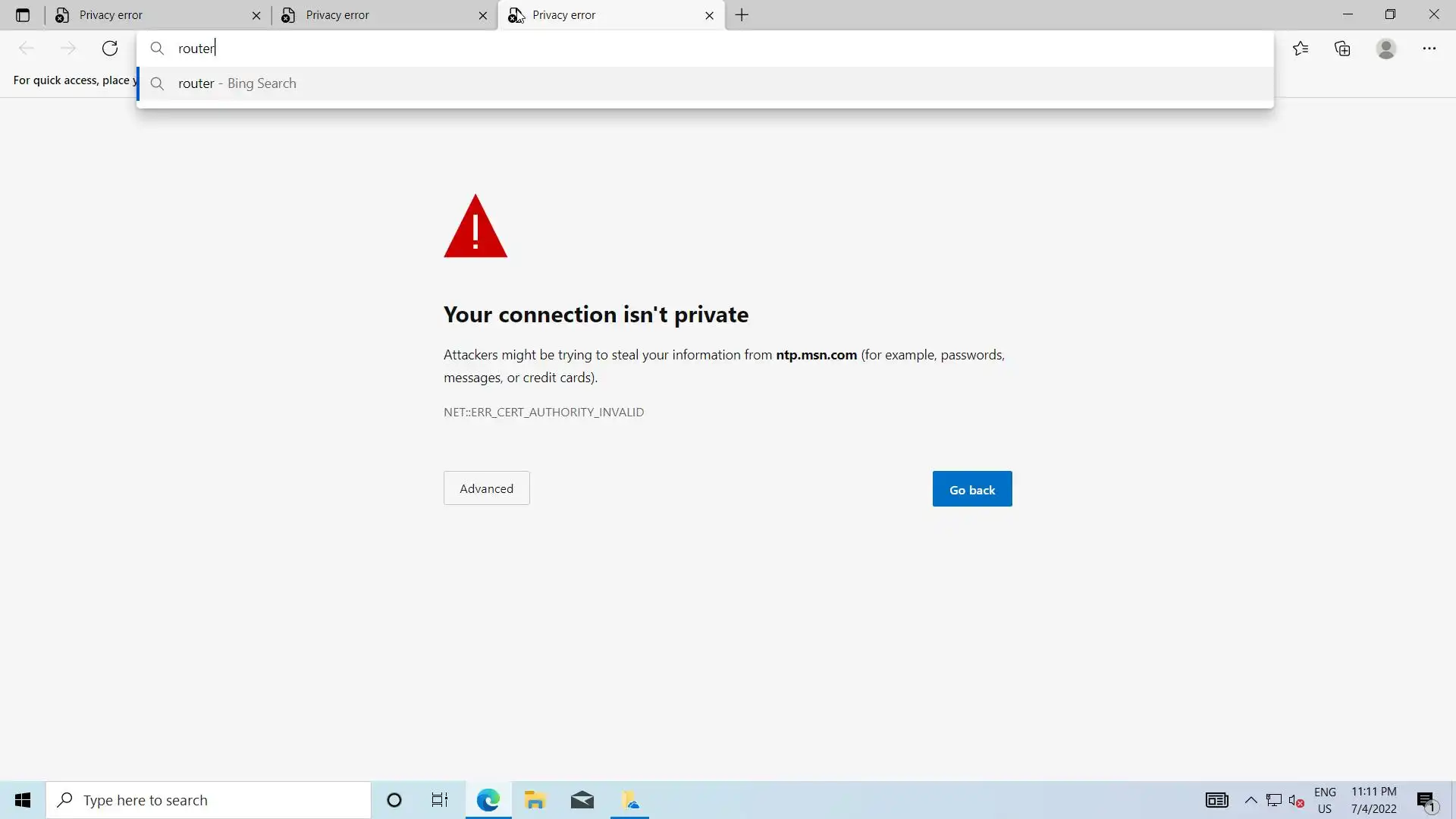The image size is (1456, 819).
Task: Switch to the second Privacy error tab
Action: click(x=379, y=15)
